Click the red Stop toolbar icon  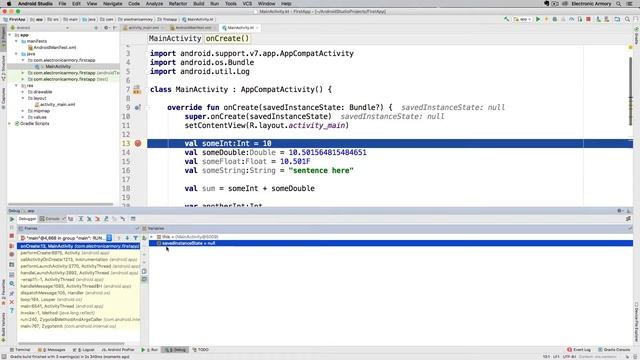(588, 19)
